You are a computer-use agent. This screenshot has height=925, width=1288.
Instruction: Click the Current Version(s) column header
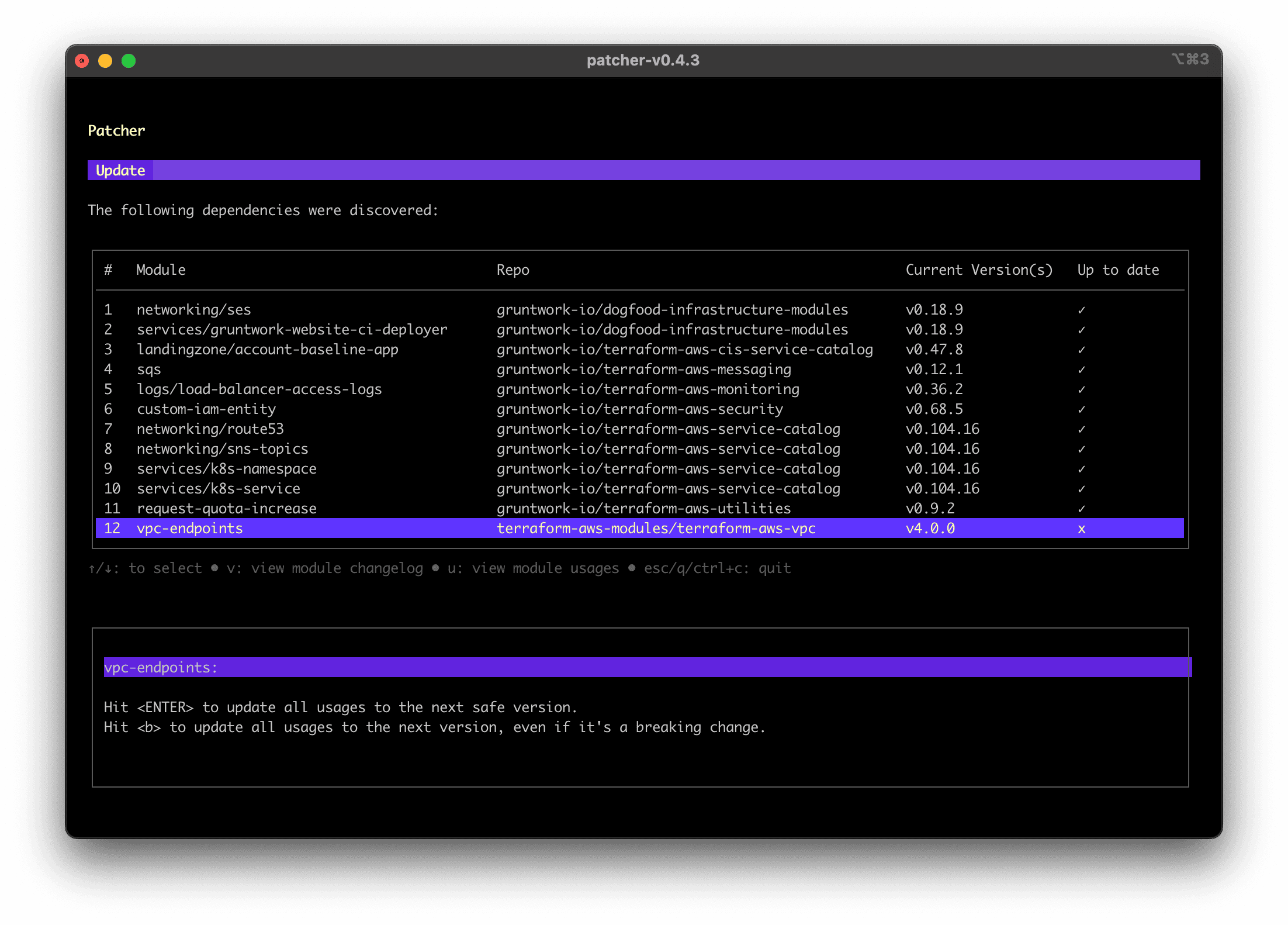pyautogui.click(x=979, y=270)
